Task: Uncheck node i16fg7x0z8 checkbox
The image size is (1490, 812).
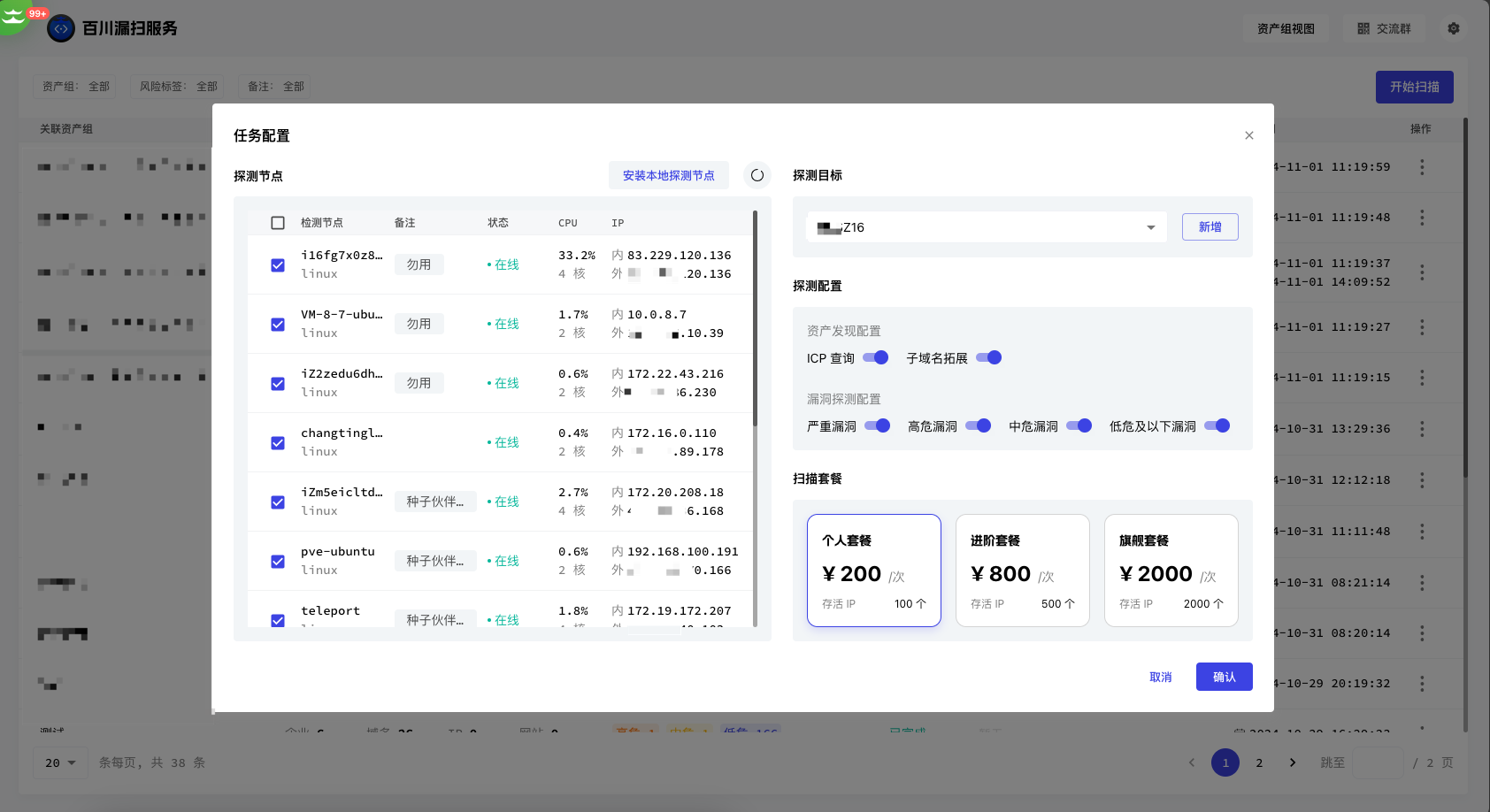Action: pyautogui.click(x=278, y=265)
